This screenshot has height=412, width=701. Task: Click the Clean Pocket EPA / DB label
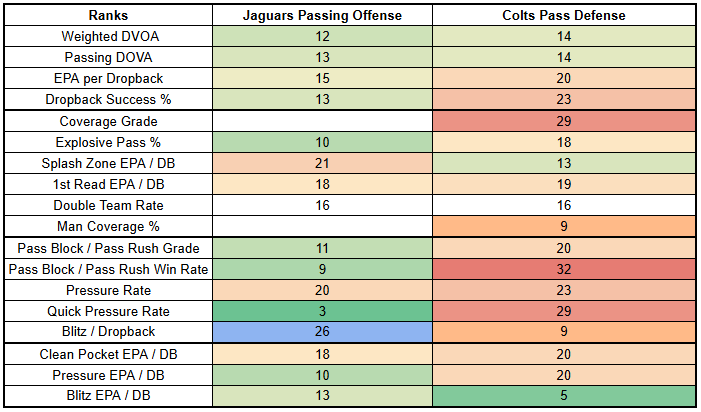106,354
